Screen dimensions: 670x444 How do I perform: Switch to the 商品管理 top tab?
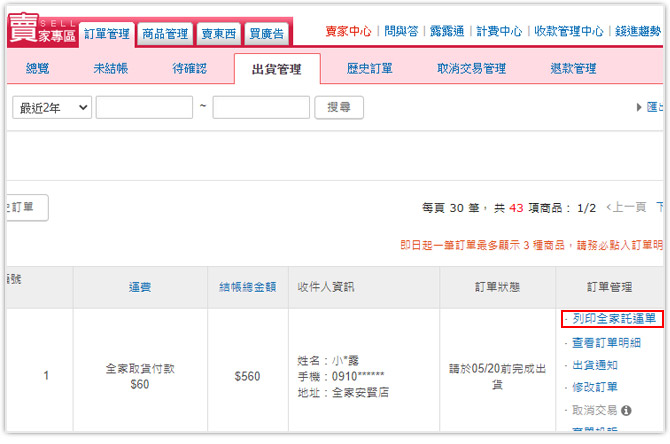point(165,34)
